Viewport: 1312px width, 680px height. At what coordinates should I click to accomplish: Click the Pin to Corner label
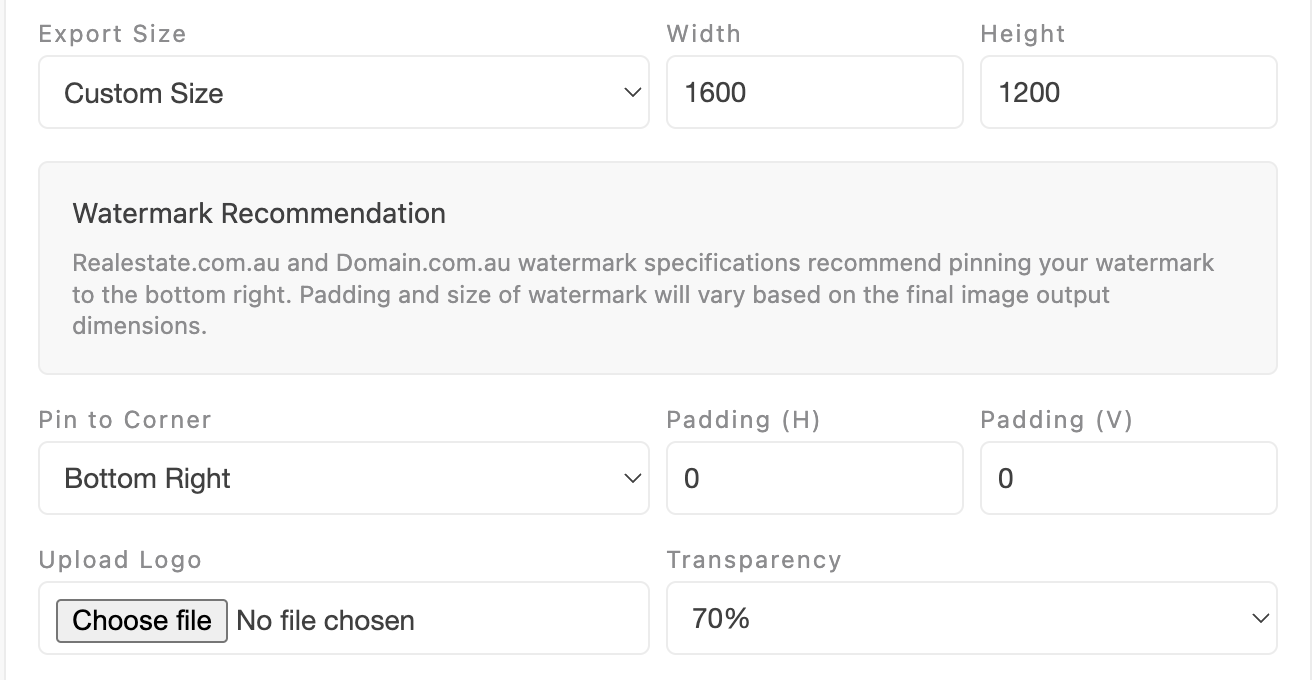tap(125, 420)
